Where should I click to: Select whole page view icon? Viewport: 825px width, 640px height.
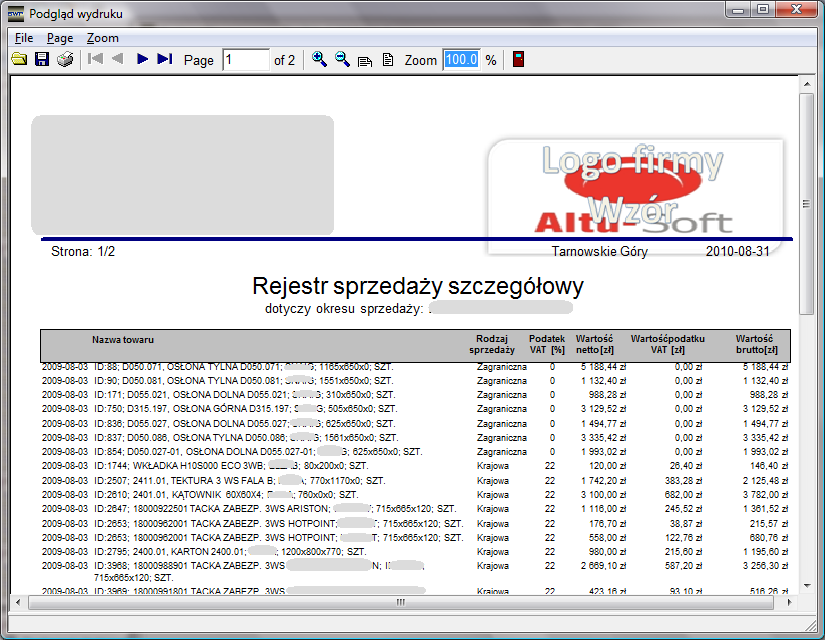388,60
